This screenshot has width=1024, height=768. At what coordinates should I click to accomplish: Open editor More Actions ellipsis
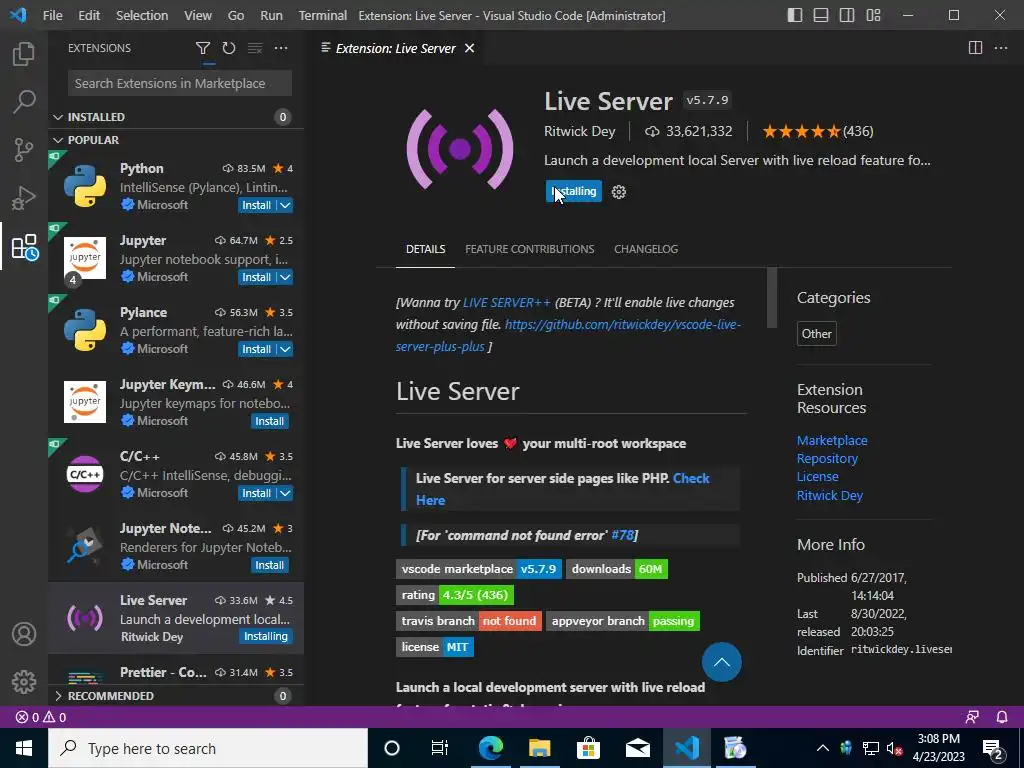pyautogui.click(x=1000, y=48)
